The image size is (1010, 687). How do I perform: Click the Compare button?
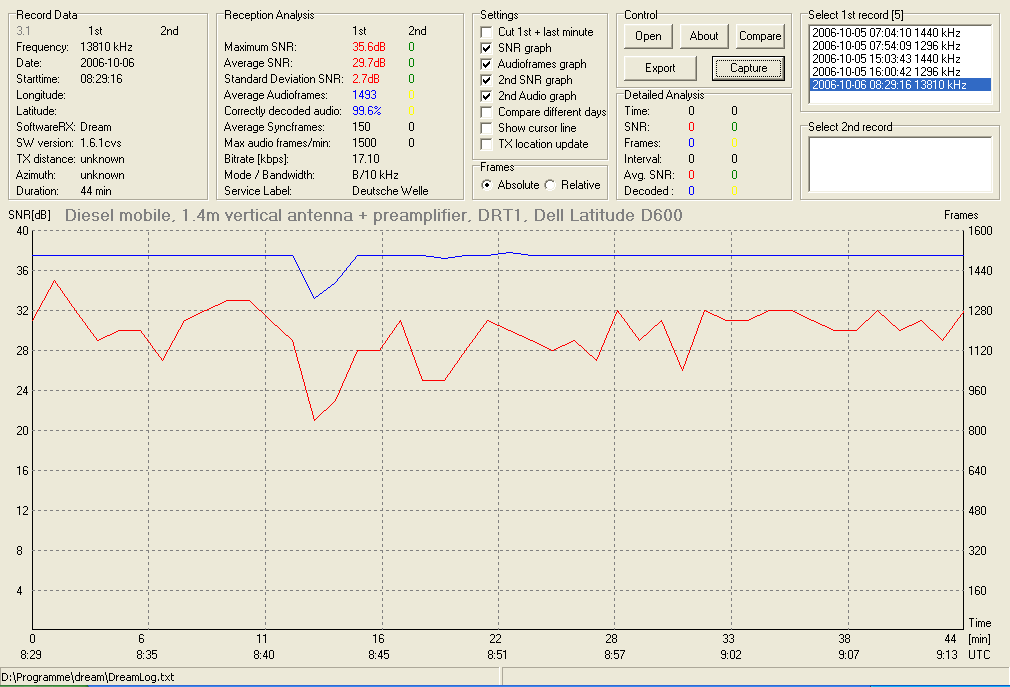(760, 36)
